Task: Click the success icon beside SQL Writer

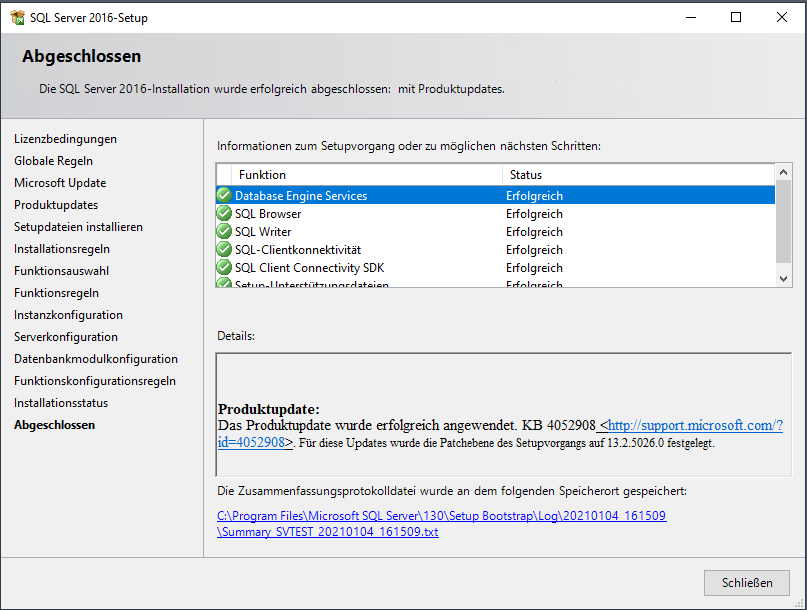Action: [x=224, y=231]
